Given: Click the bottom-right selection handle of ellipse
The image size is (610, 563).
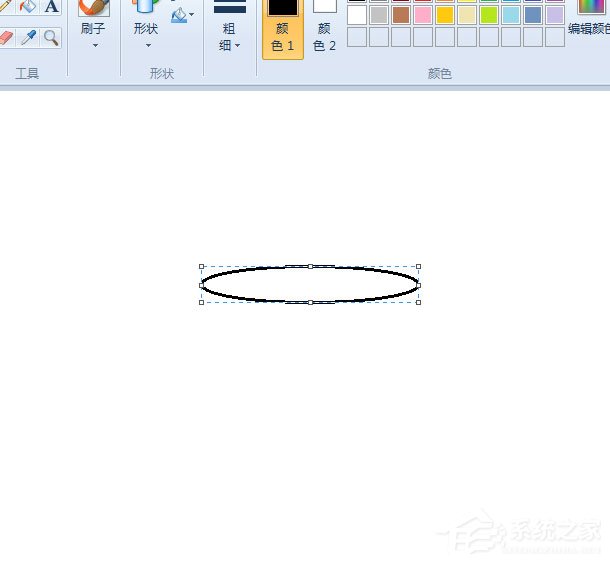Looking at the screenshot, I should click(419, 302).
